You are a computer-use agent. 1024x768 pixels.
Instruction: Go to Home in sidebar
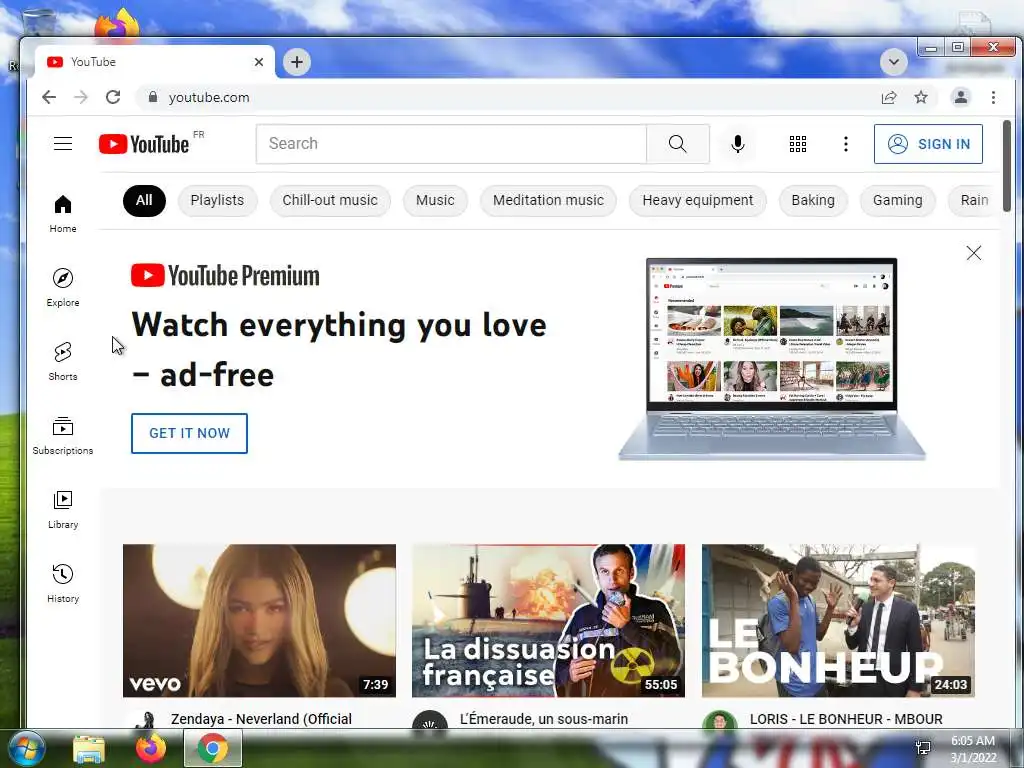[x=63, y=214]
